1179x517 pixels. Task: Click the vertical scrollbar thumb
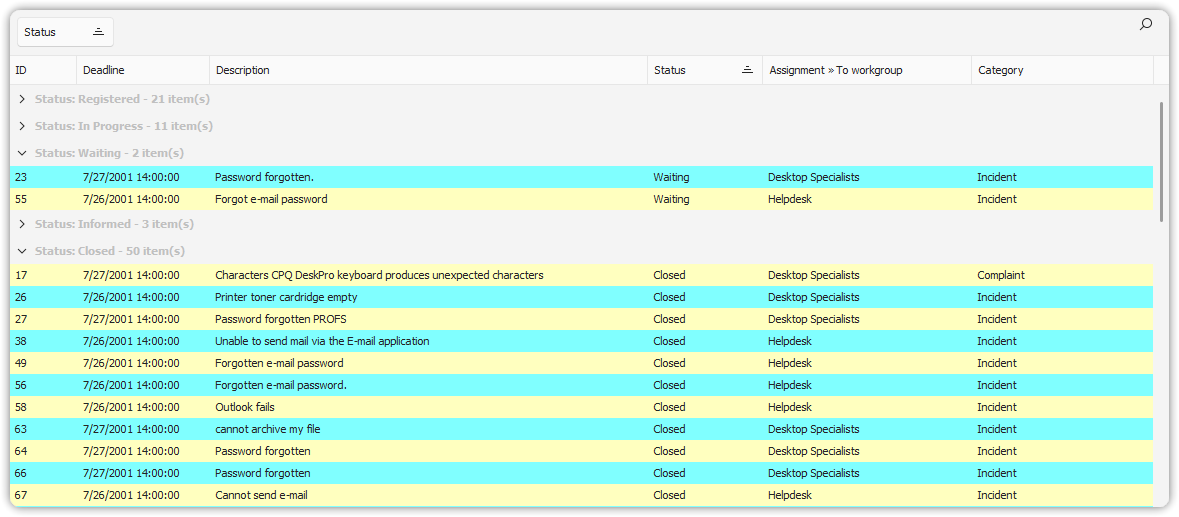click(1161, 160)
